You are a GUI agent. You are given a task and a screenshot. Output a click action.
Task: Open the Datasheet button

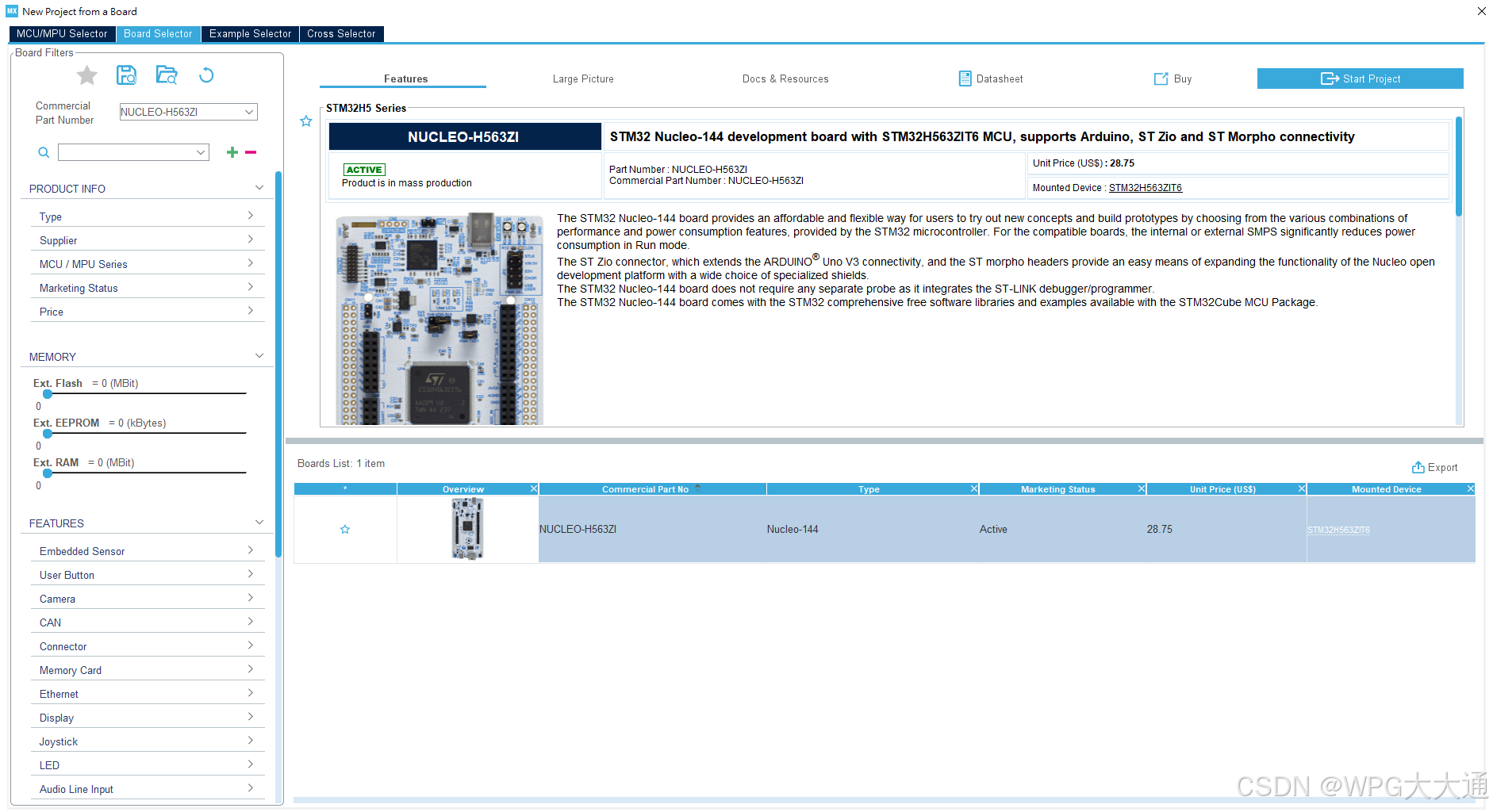tap(991, 79)
